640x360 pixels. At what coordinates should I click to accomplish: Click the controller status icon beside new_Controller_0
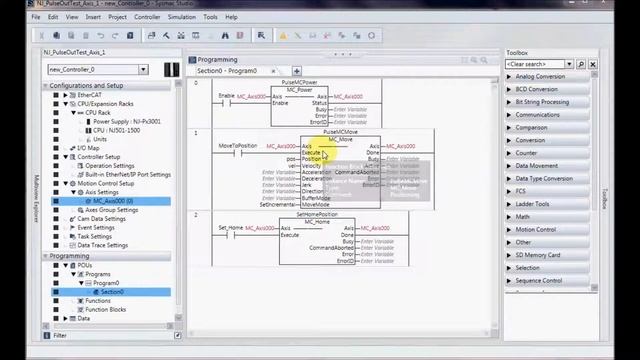point(171,69)
